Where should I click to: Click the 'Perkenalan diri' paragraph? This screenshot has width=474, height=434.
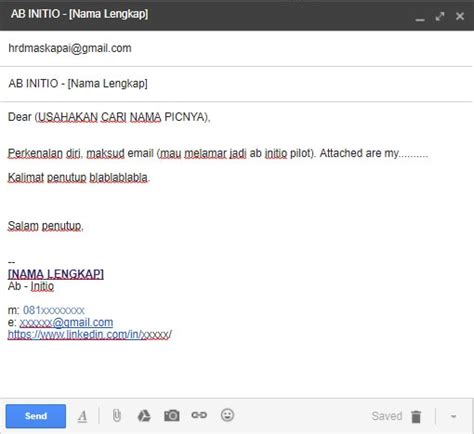point(218,153)
